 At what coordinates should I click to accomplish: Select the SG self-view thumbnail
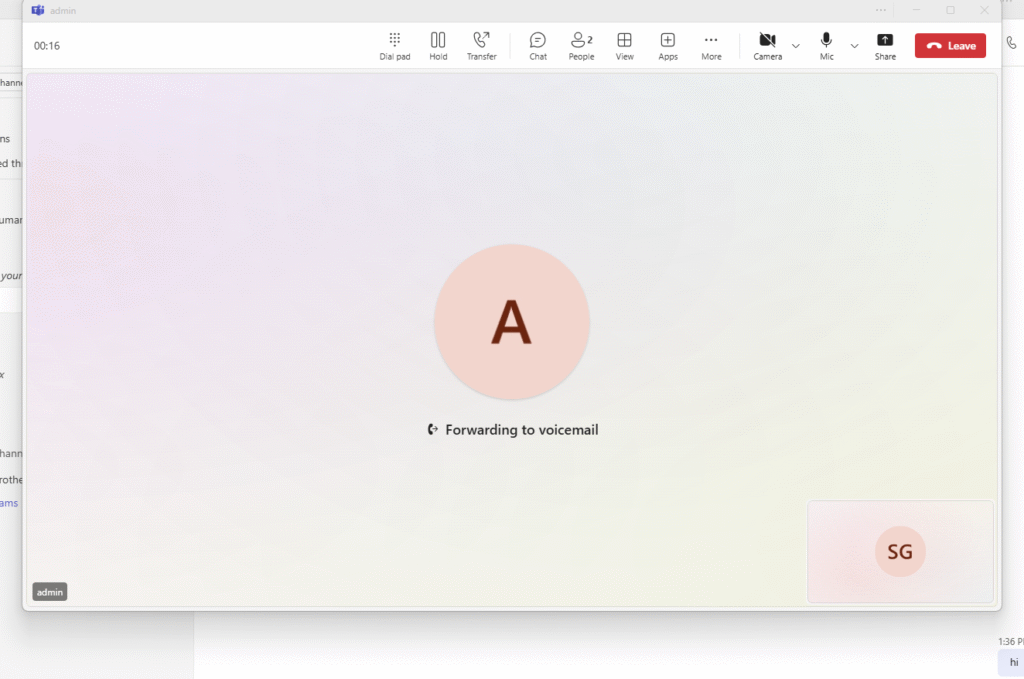click(x=900, y=552)
